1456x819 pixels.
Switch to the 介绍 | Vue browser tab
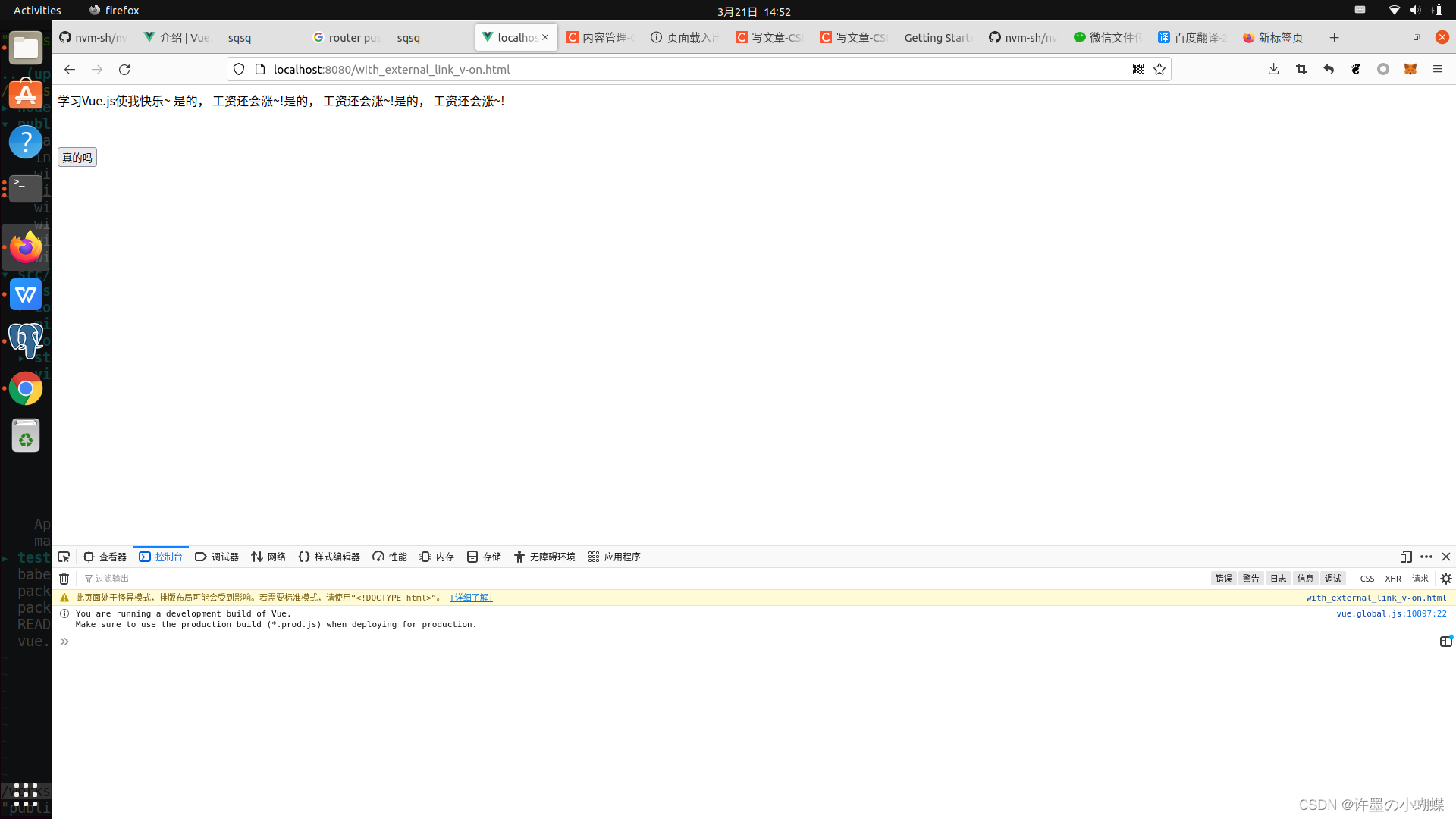(x=179, y=37)
